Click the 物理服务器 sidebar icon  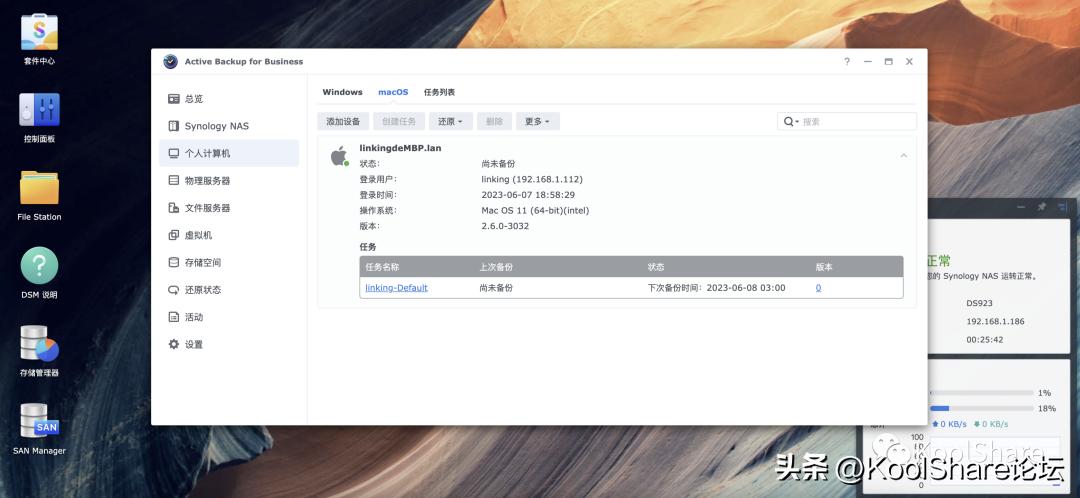(174, 180)
